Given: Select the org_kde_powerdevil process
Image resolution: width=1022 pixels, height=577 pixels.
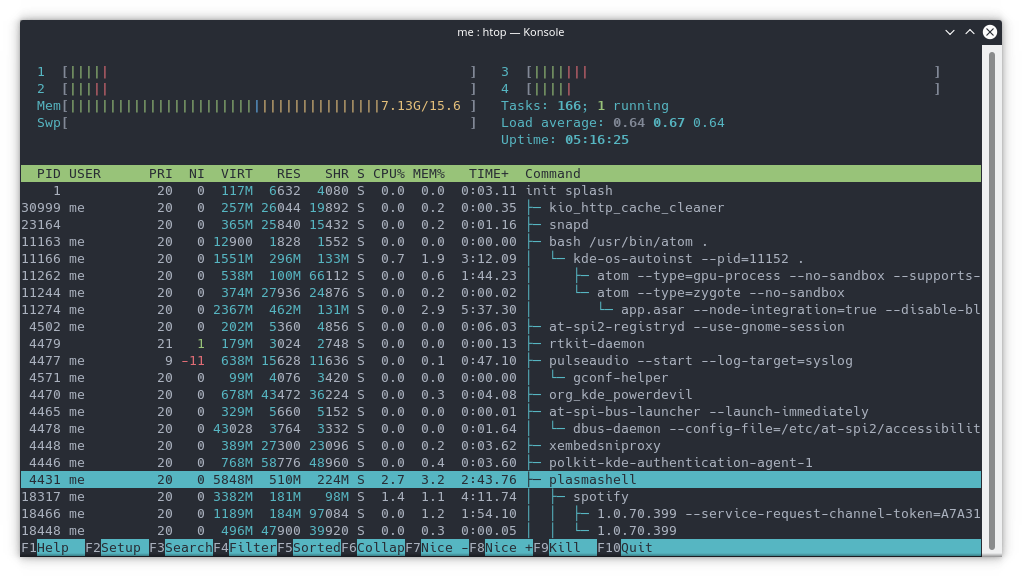Looking at the screenshot, I should coord(501,394).
